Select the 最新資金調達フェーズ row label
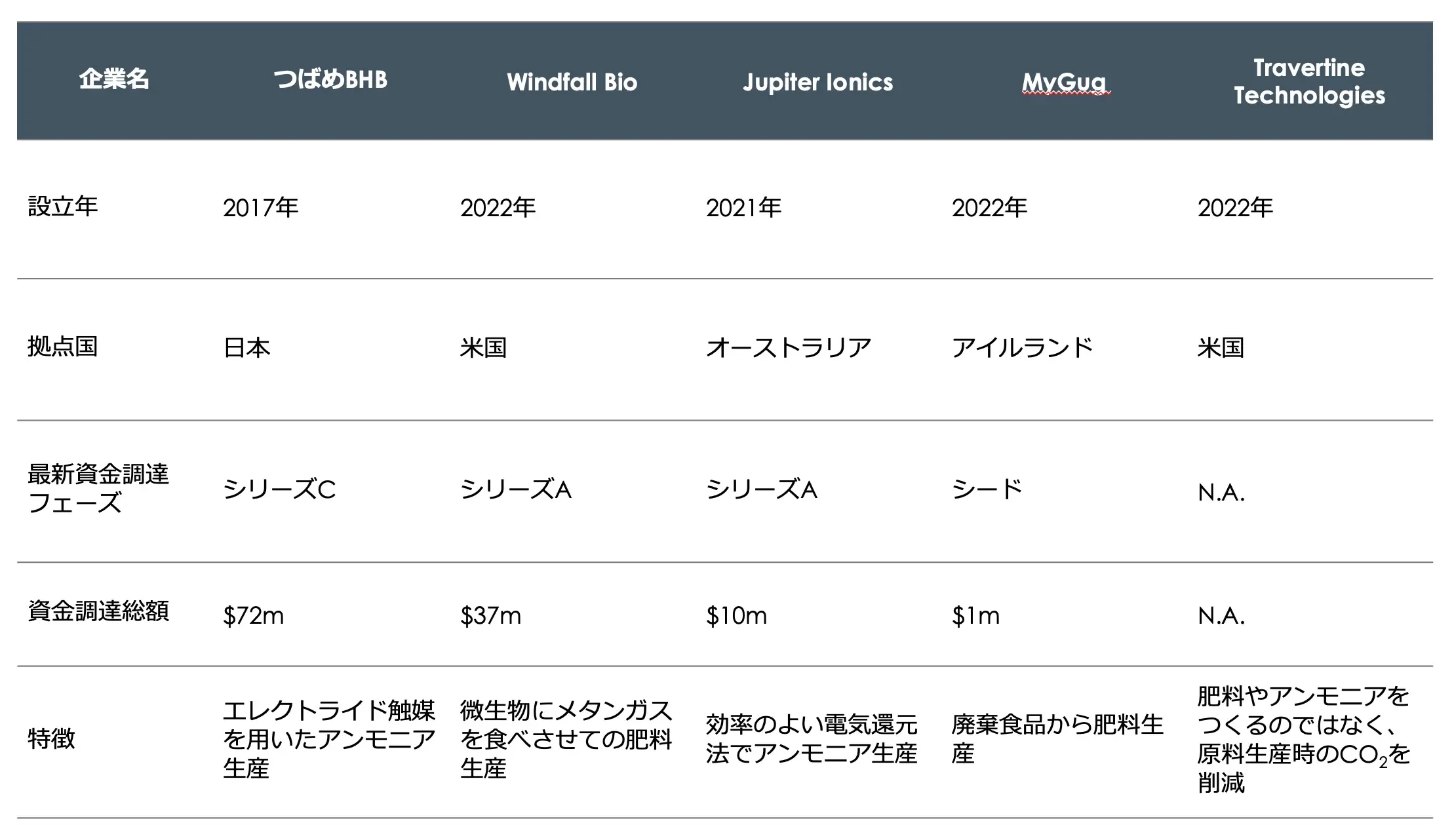The height and width of the screenshot is (840, 1454). pos(98,488)
